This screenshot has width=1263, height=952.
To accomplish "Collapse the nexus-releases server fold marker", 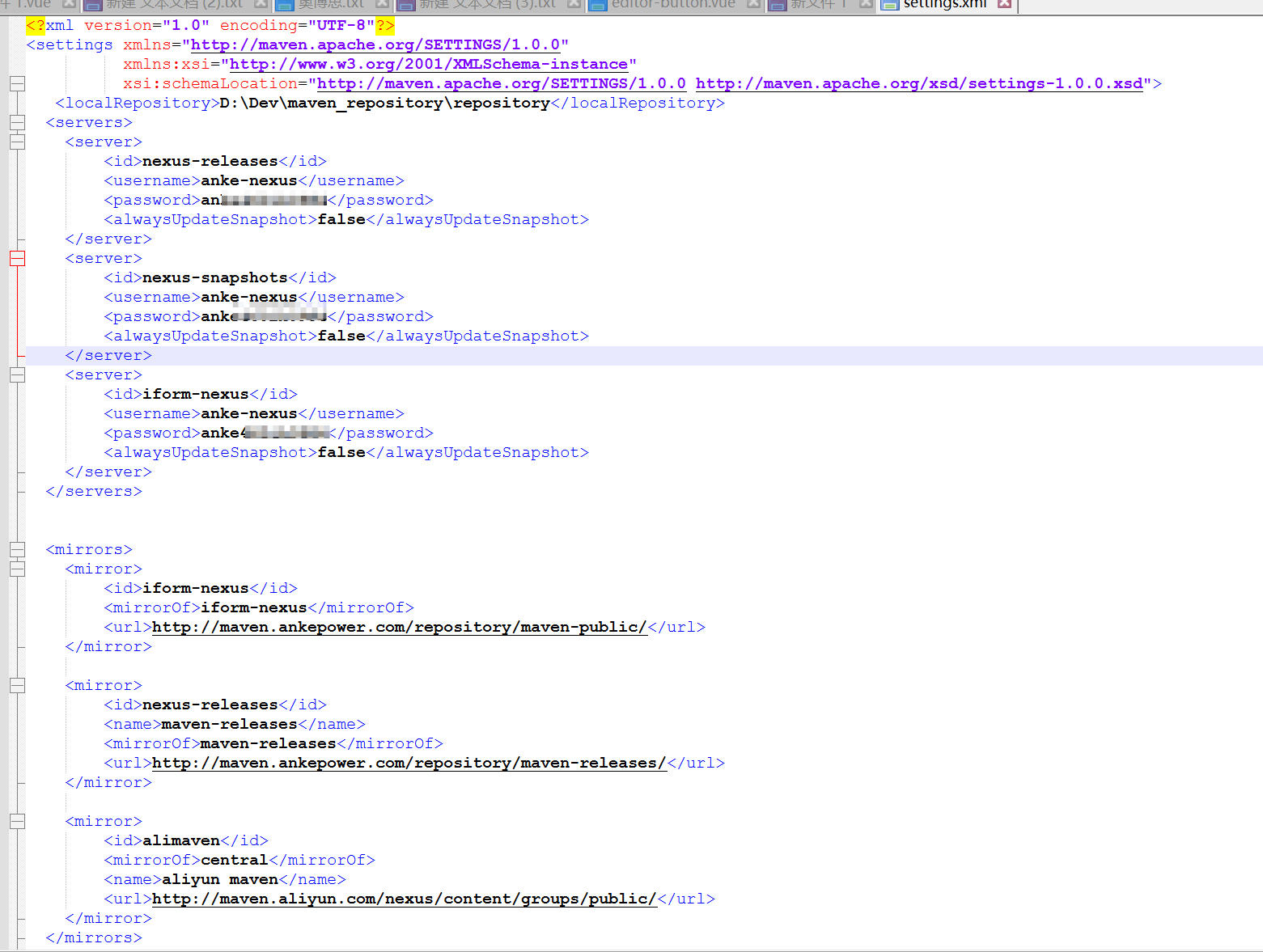I will (x=17, y=142).
